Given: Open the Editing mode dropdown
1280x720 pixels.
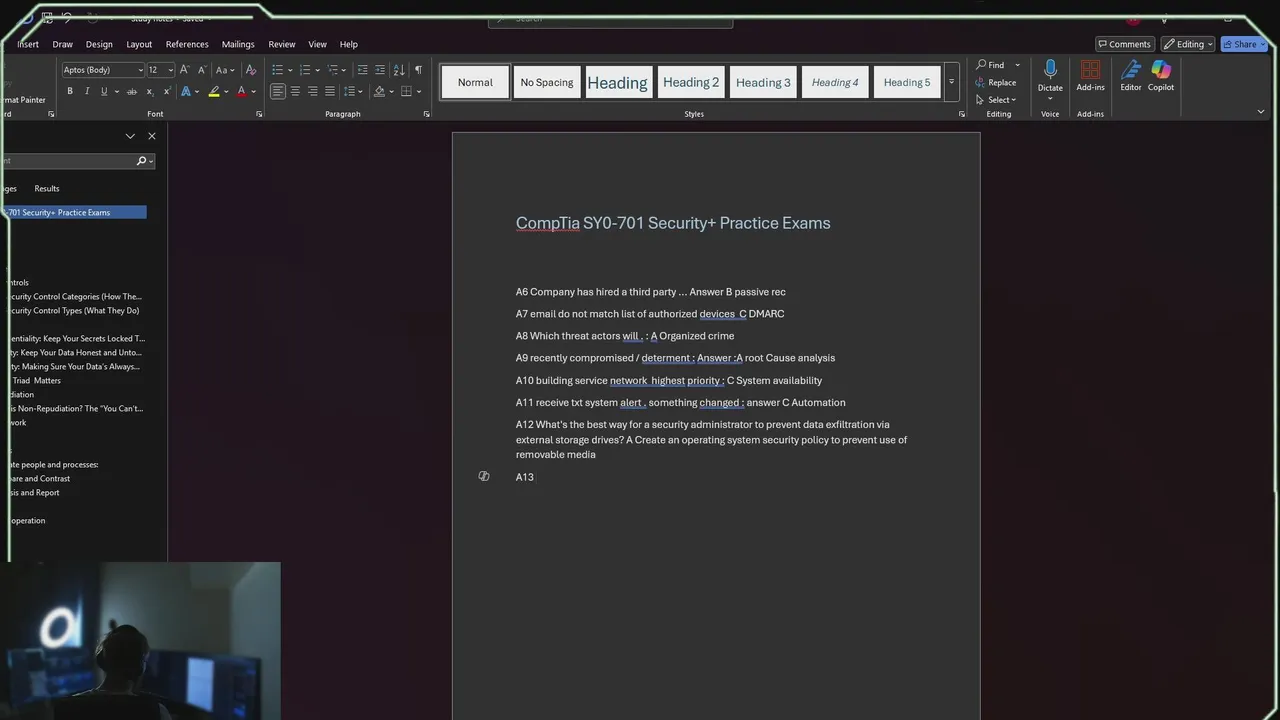Looking at the screenshot, I should (x=1188, y=44).
